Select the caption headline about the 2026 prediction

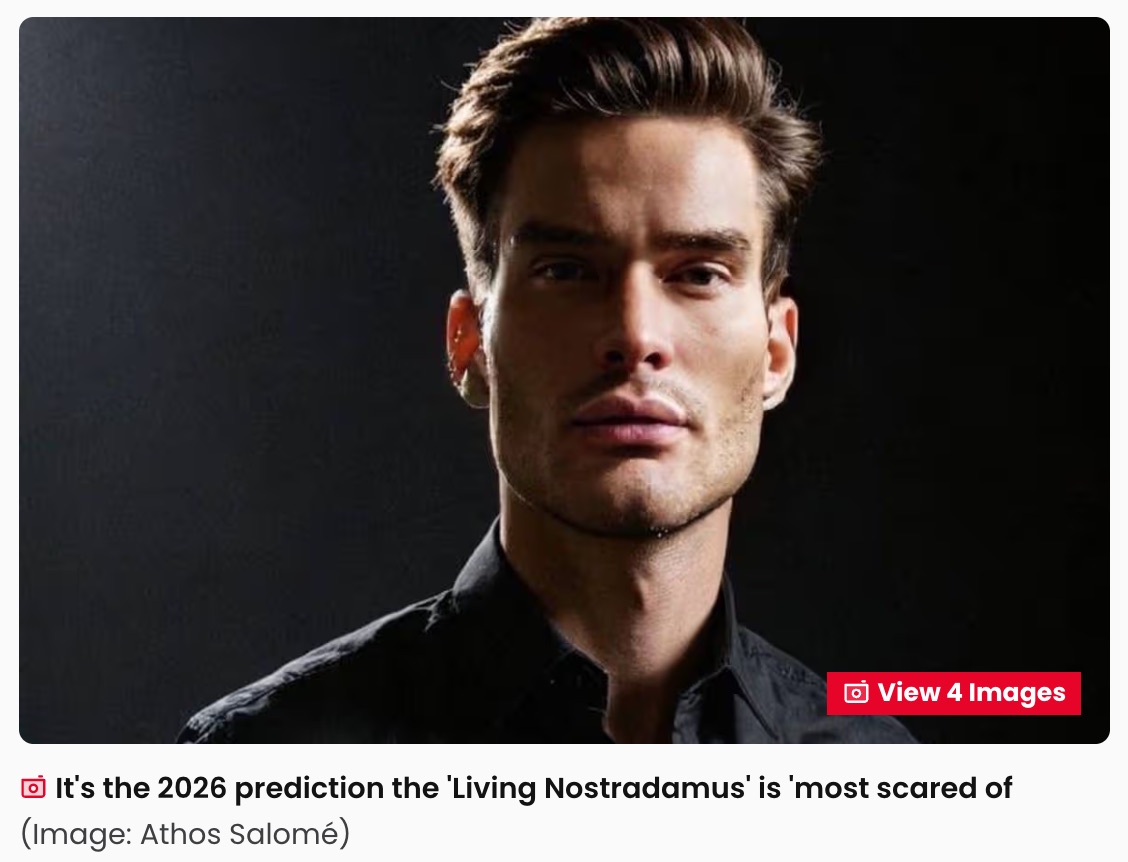tap(533, 788)
